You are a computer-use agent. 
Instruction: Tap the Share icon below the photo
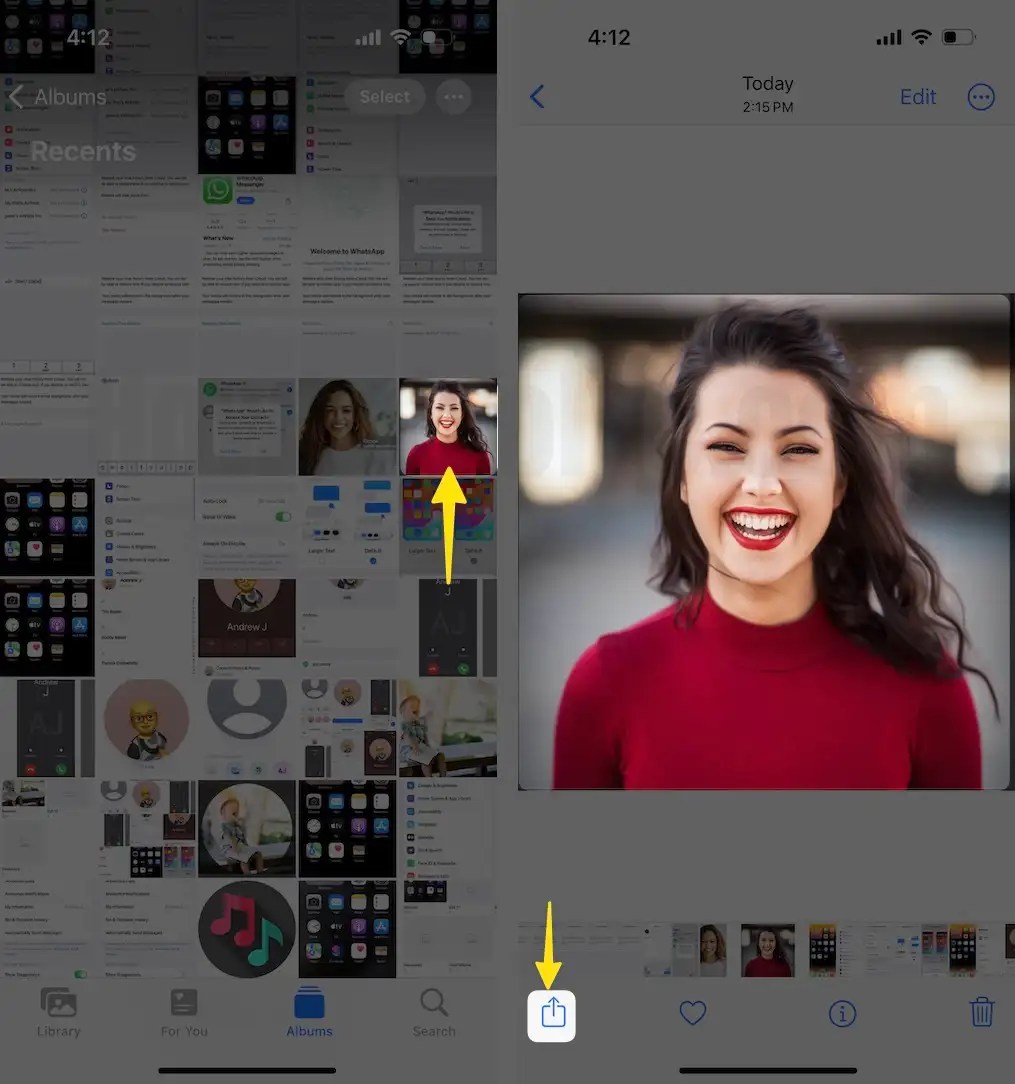tap(551, 1013)
